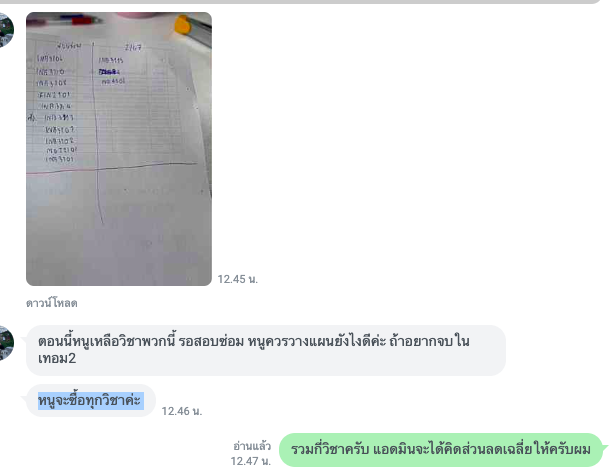This screenshot has height=470, width=616.
Task: Open sender's avatar beside the text message
Action: click(6, 343)
